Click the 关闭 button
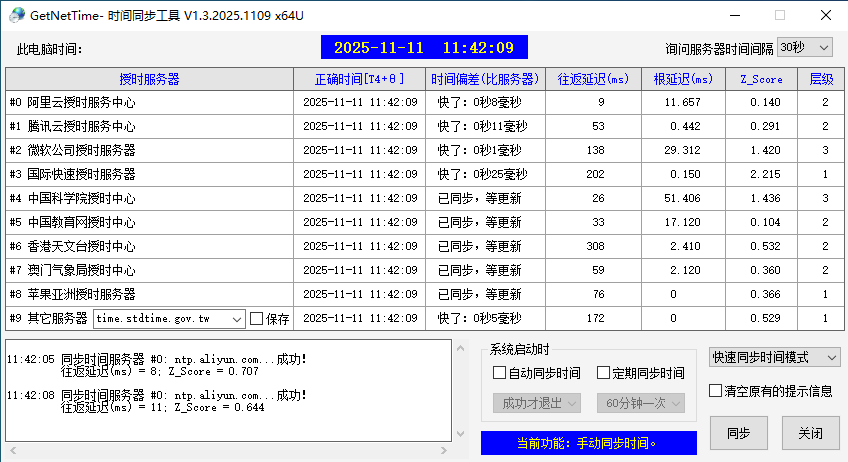The height and width of the screenshot is (462, 848). (811, 433)
